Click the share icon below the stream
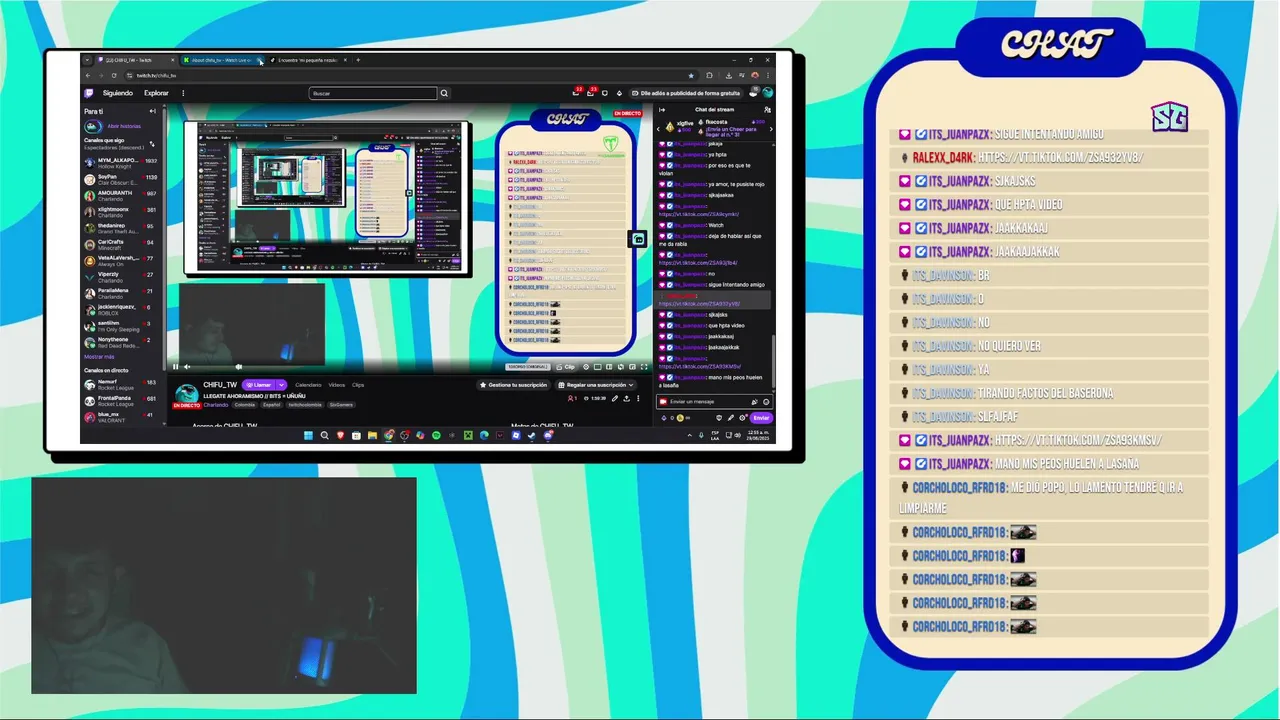Screen dimensions: 1280x720 pyautogui.click(x=626, y=398)
